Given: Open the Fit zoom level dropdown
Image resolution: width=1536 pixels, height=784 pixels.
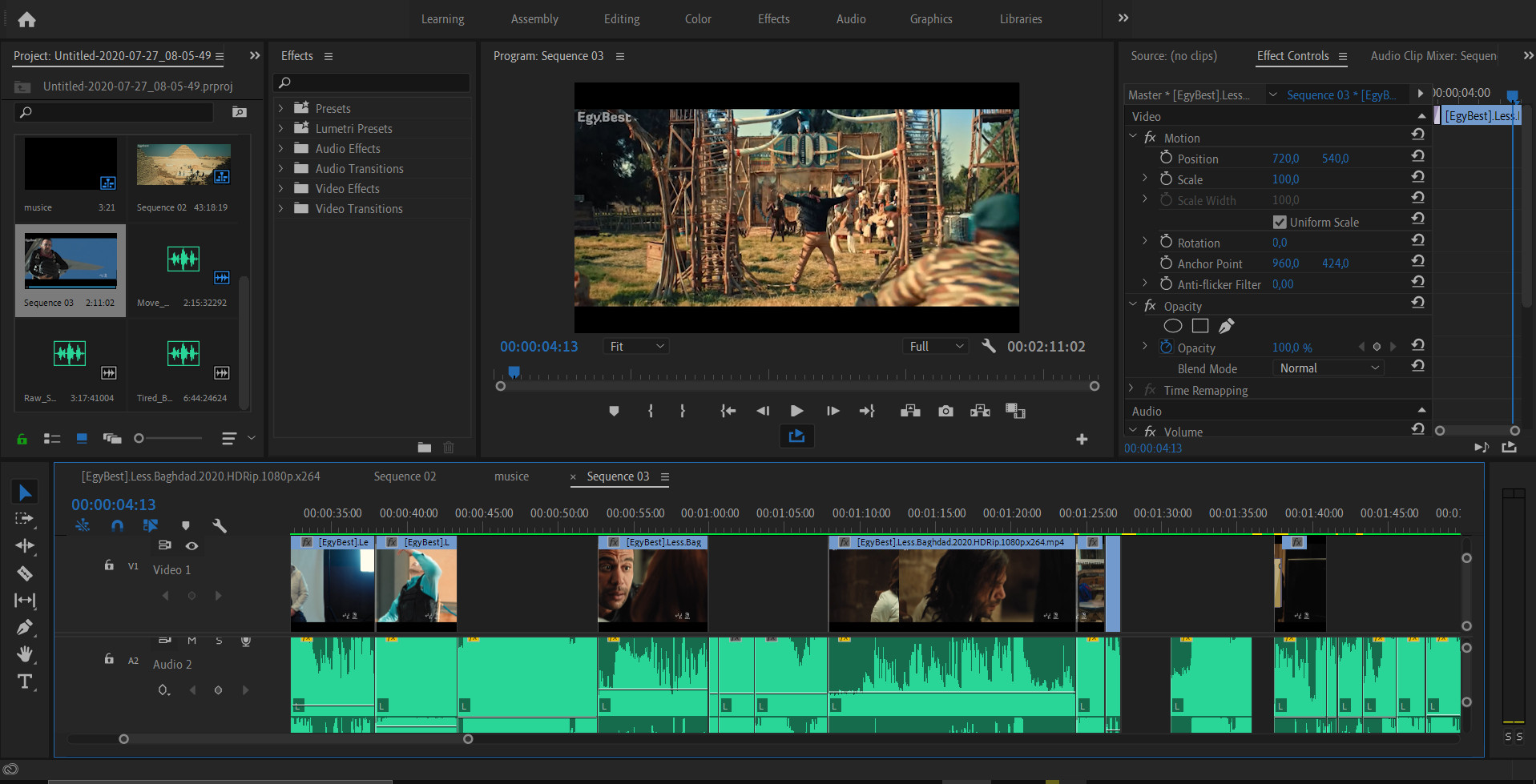Looking at the screenshot, I should click(x=636, y=346).
